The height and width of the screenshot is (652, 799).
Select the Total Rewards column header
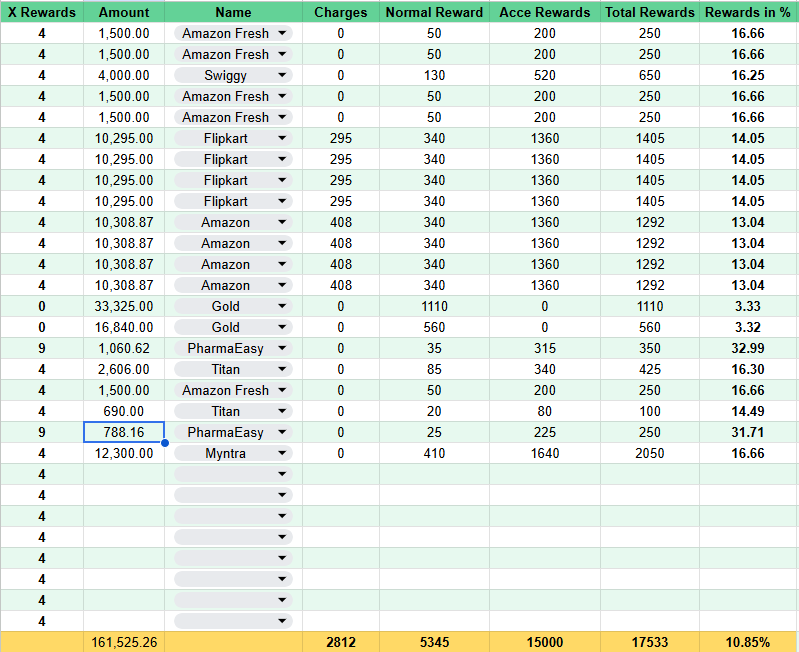pyautogui.click(x=650, y=12)
